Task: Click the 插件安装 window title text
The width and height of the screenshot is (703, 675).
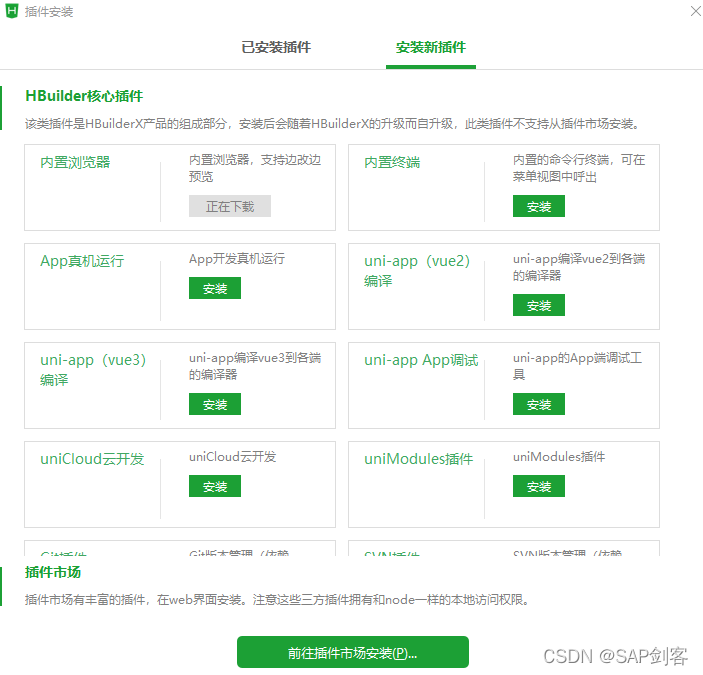Action: pos(49,12)
